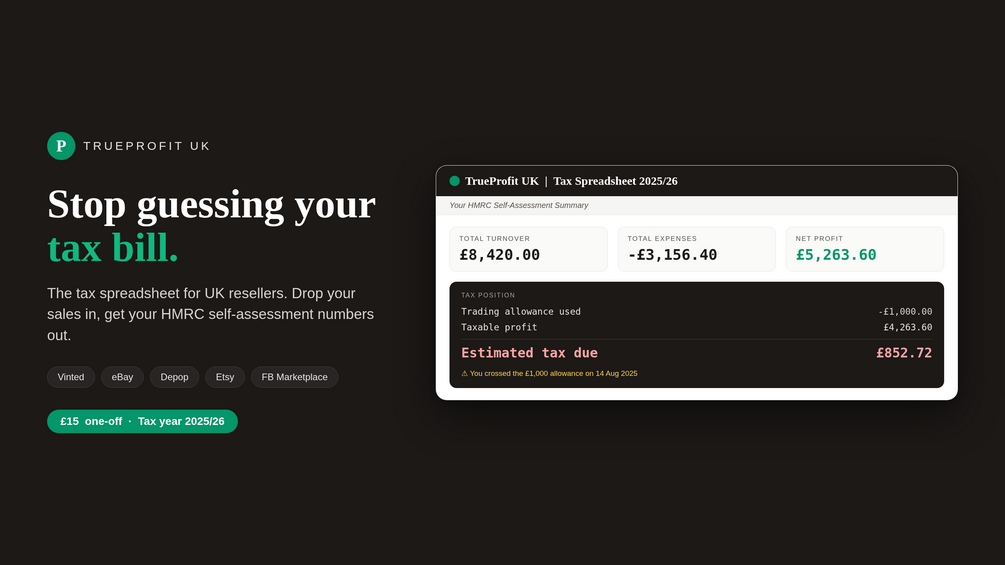Open the Net Profit card

865,249
